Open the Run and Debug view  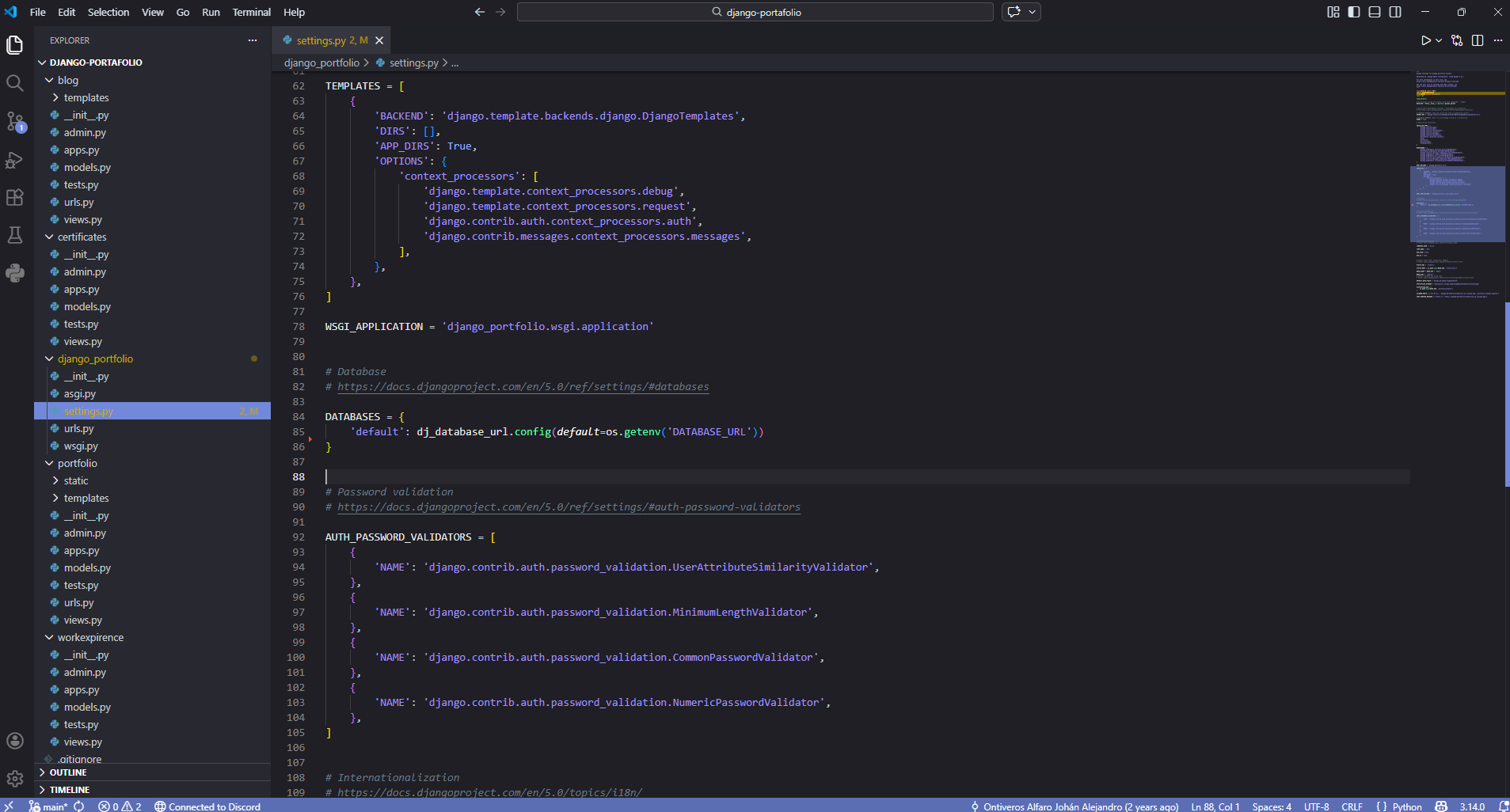point(15,160)
